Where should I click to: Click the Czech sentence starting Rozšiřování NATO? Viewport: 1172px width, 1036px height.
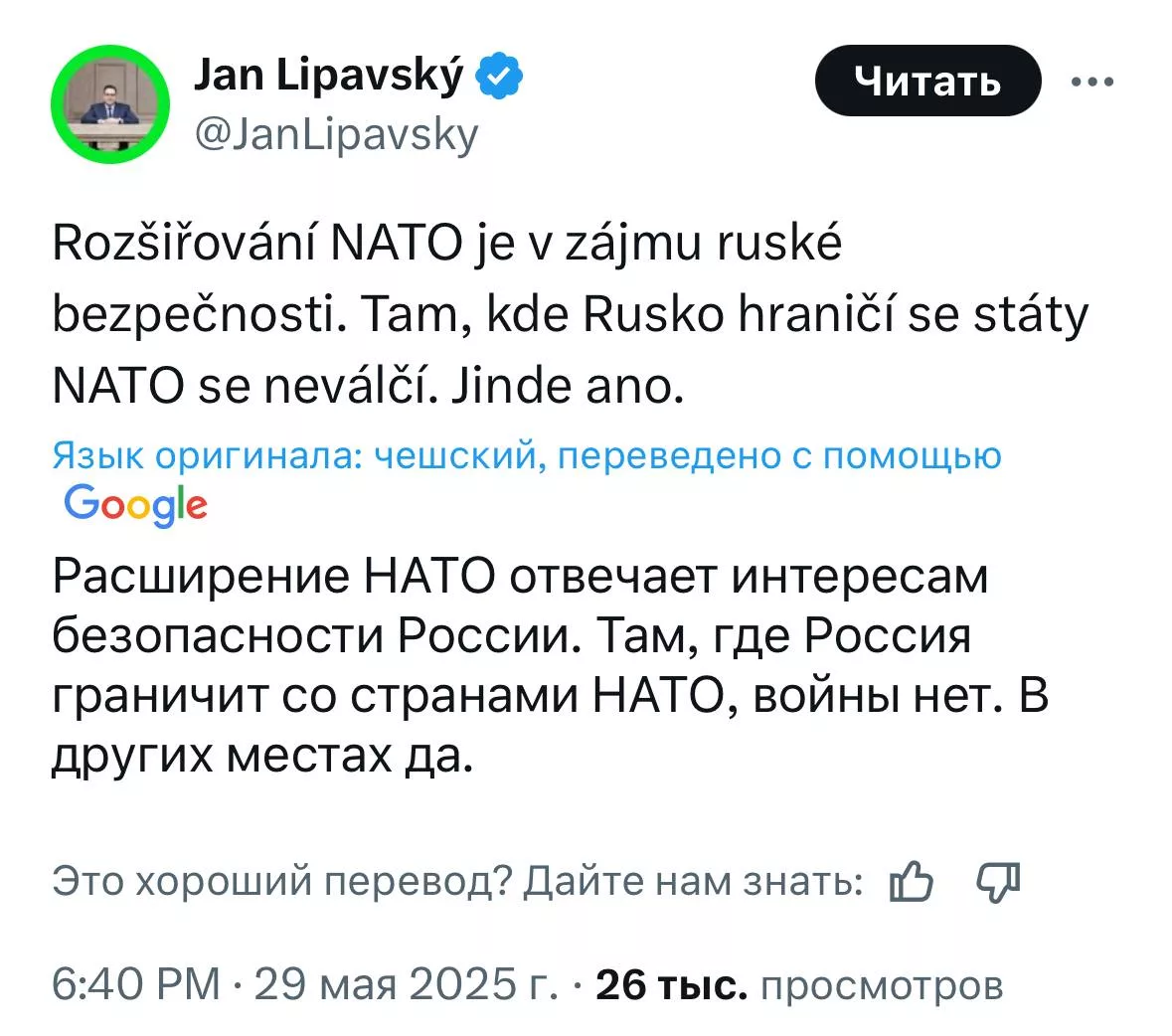point(447,243)
